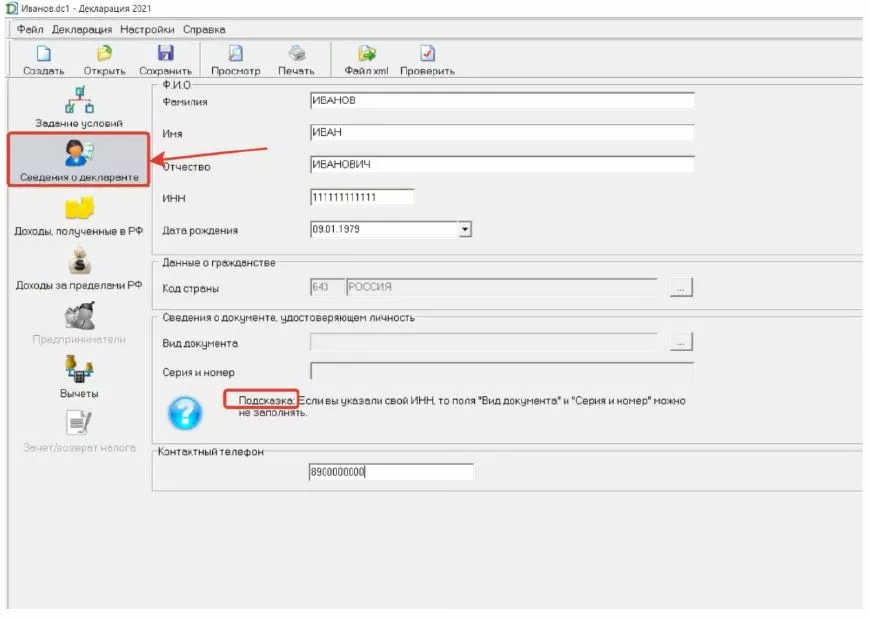Open the Декларация menu

tap(82, 30)
